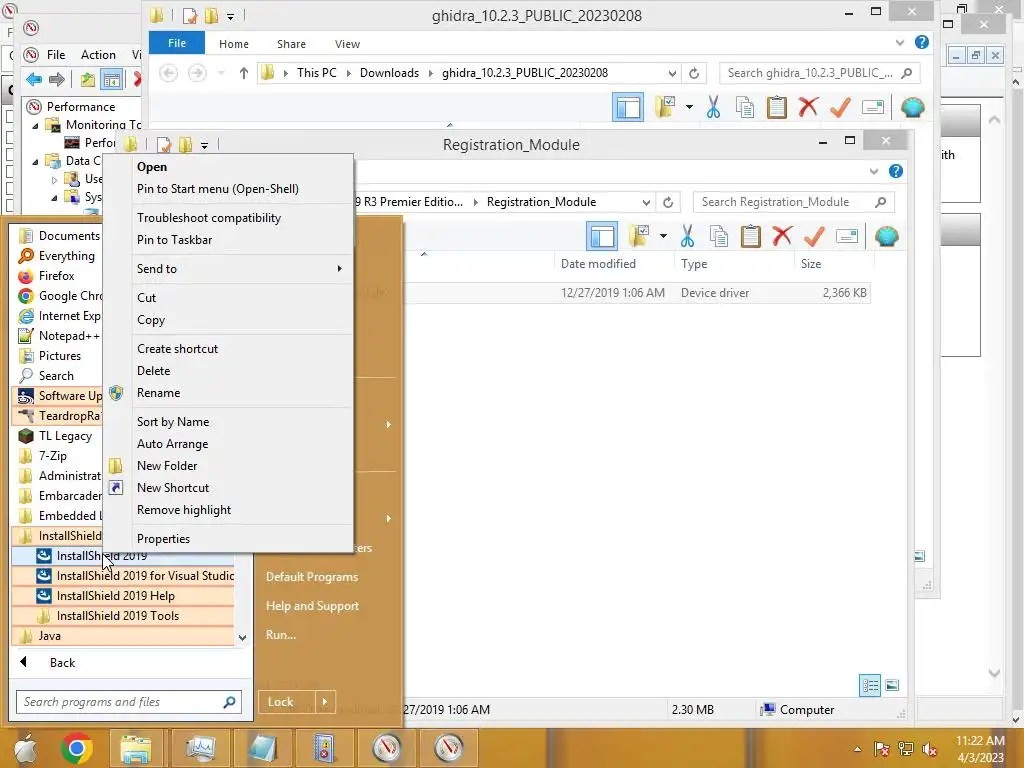The width and height of the screenshot is (1024, 768).
Task: Expand ghidra address bar history dropdown
Action: point(672,73)
